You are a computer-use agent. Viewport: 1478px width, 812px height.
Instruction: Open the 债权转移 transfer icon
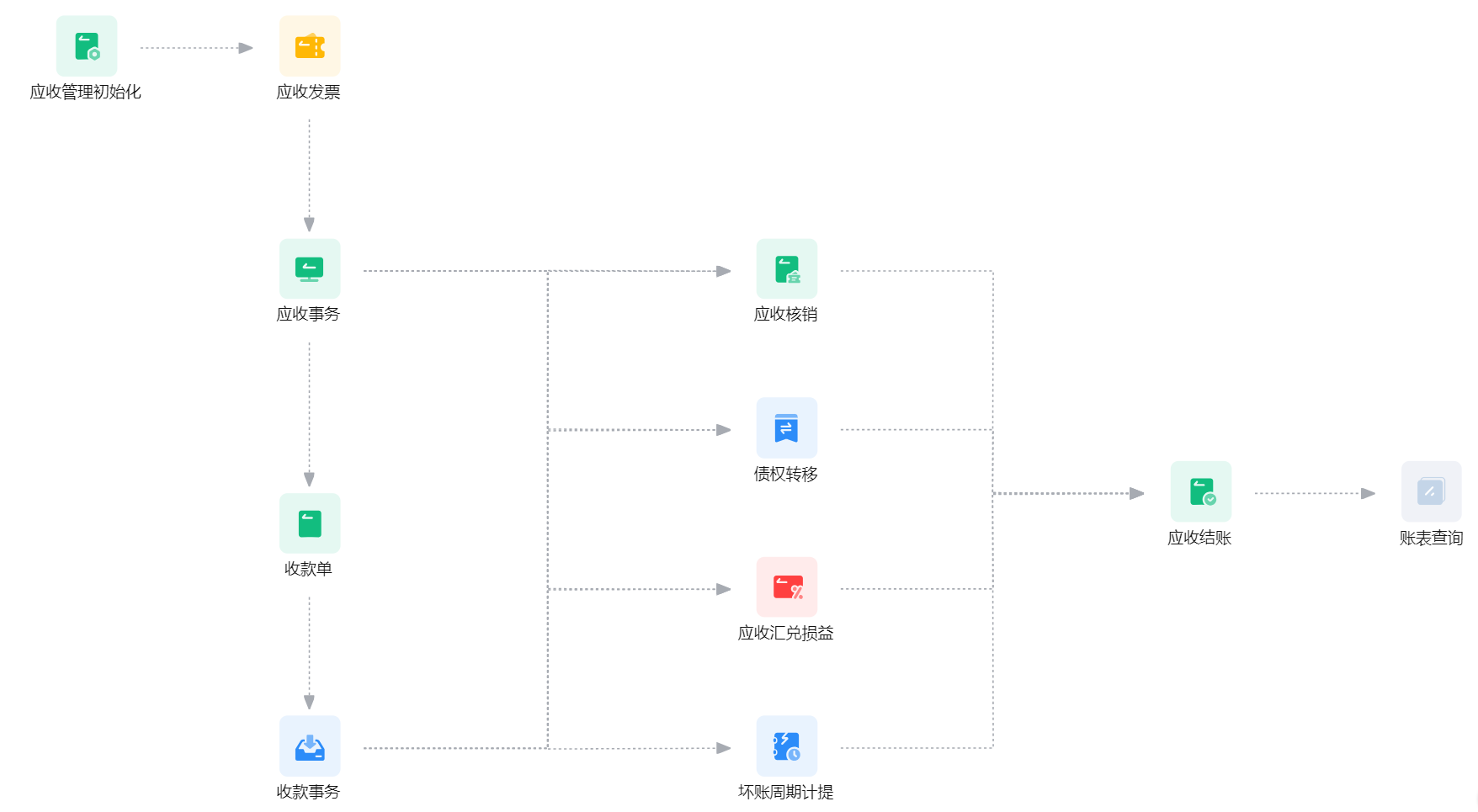[787, 428]
